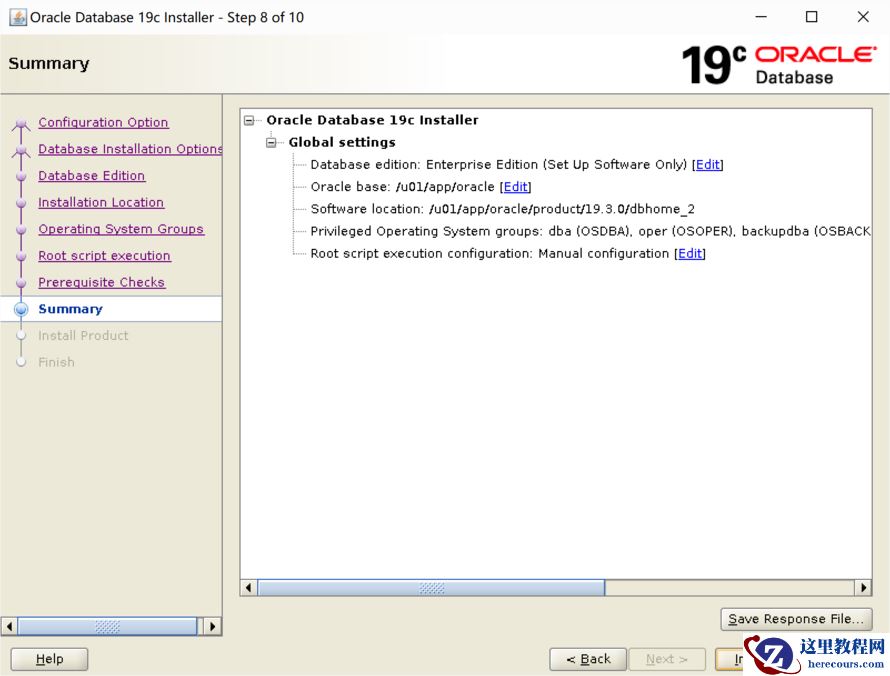The image size is (890, 676).
Task: Edit the Database edition setting
Action: pyautogui.click(x=708, y=165)
